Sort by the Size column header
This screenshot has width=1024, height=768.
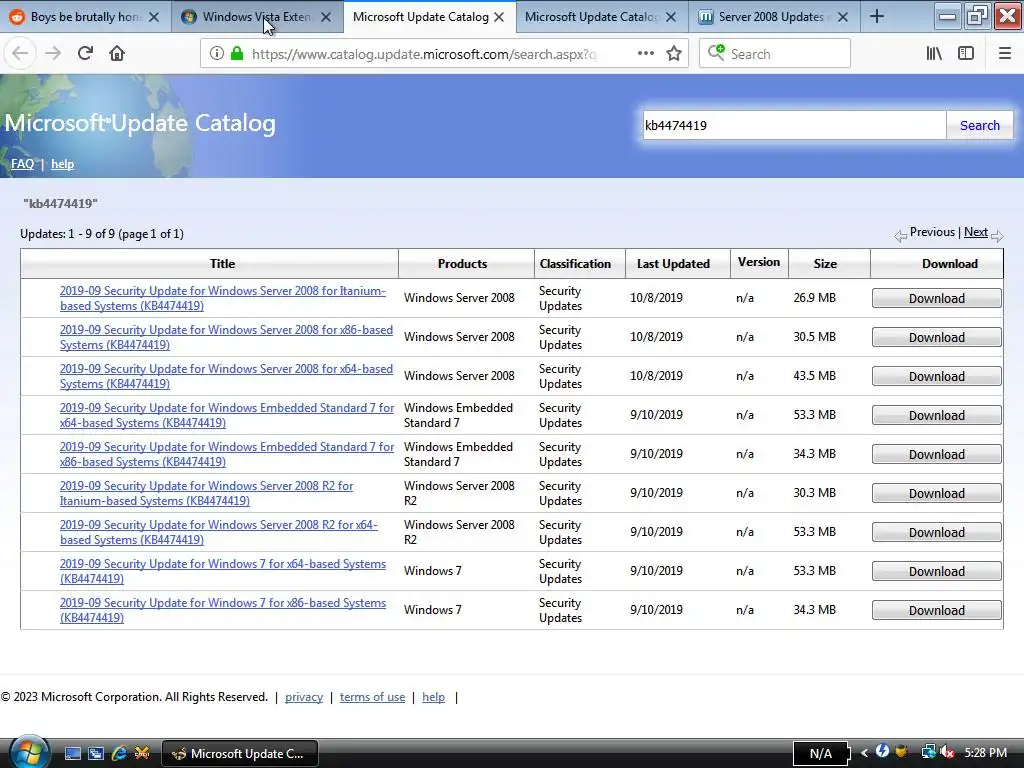825,264
